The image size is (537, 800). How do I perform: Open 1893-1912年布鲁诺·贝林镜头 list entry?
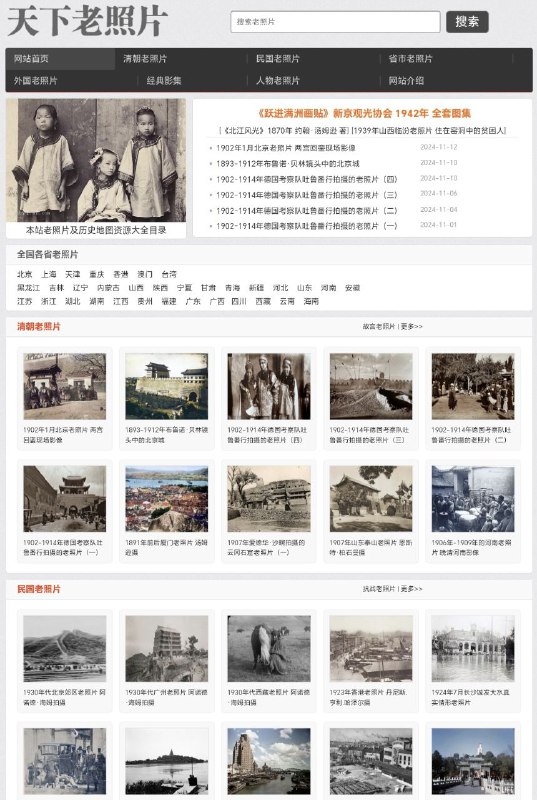288,164
